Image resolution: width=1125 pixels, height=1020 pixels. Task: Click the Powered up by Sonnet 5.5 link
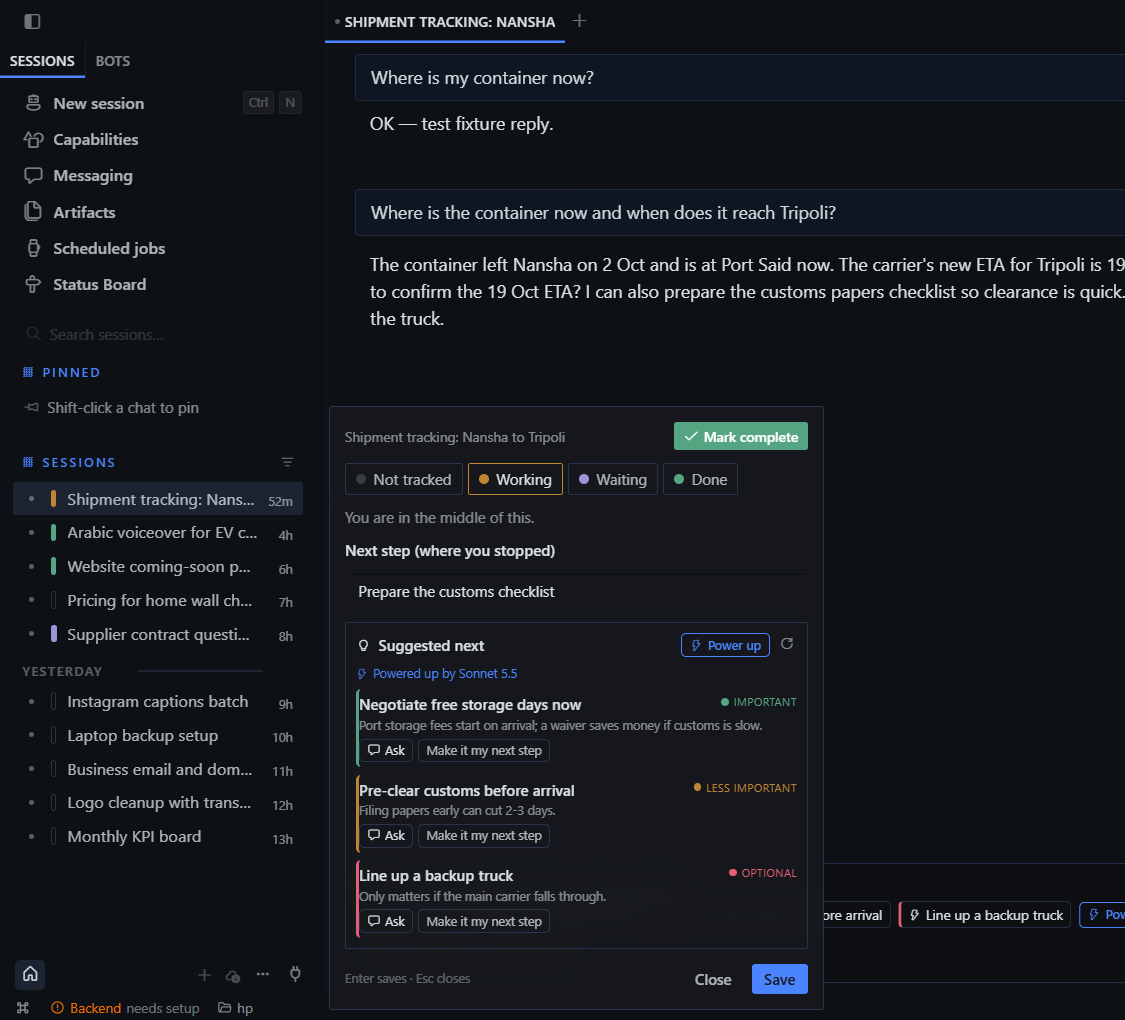pos(437,674)
